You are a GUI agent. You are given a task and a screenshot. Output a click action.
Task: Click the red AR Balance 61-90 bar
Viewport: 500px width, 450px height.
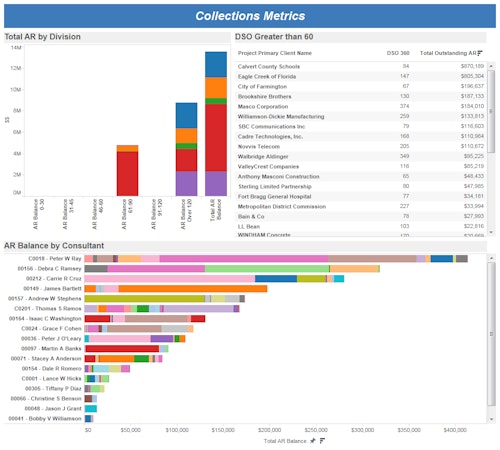pyautogui.click(x=127, y=174)
